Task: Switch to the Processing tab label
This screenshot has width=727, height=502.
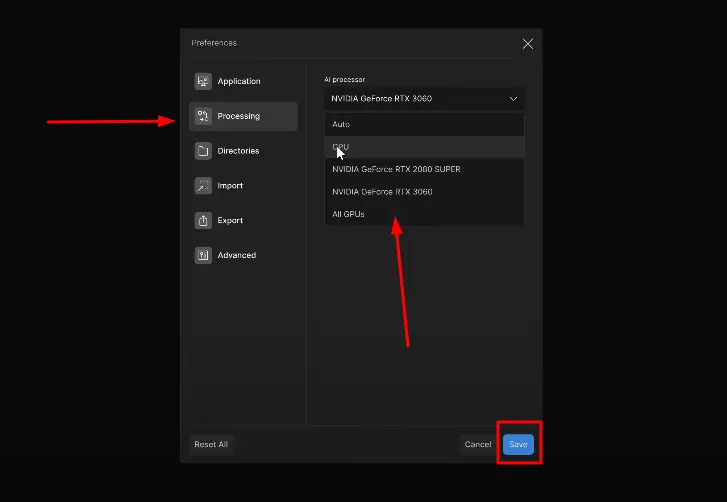Action: point(238,116)
